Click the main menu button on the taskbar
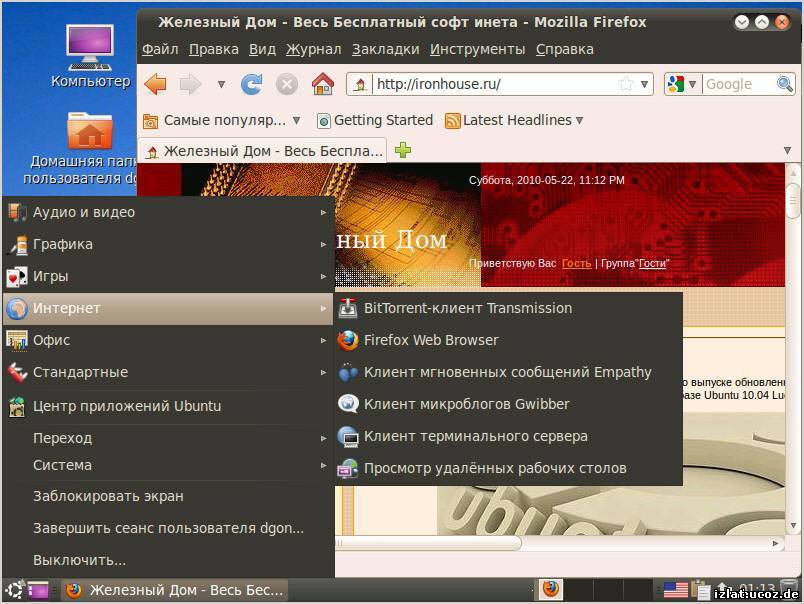The image size is (804, 604). click(14, 590)
